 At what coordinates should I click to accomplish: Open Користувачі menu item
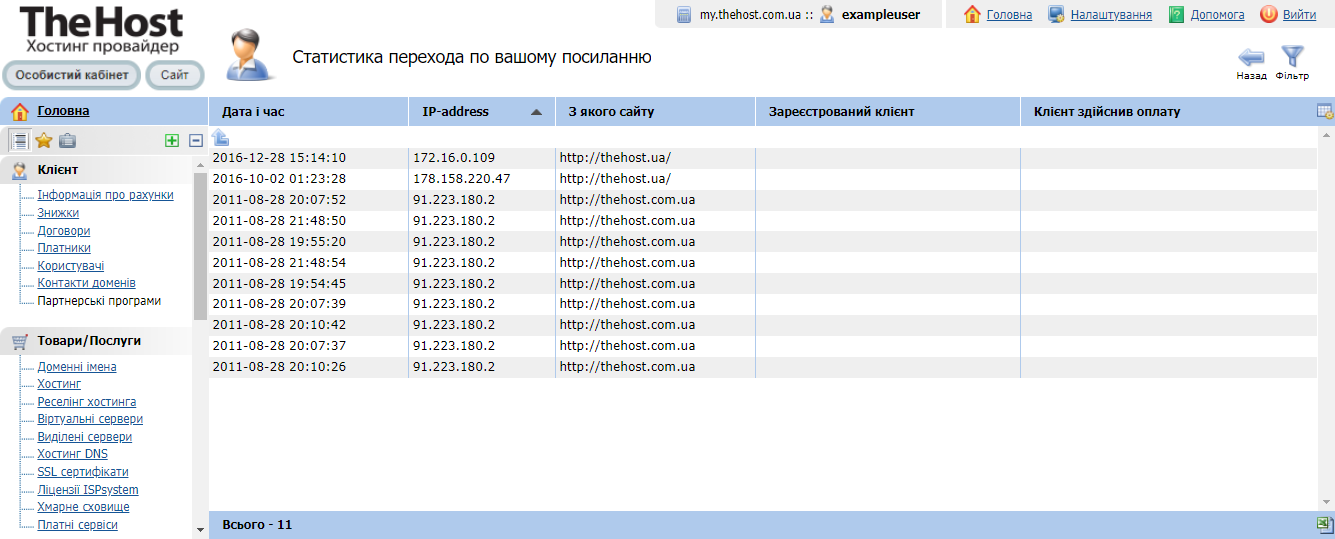(70, 266)
